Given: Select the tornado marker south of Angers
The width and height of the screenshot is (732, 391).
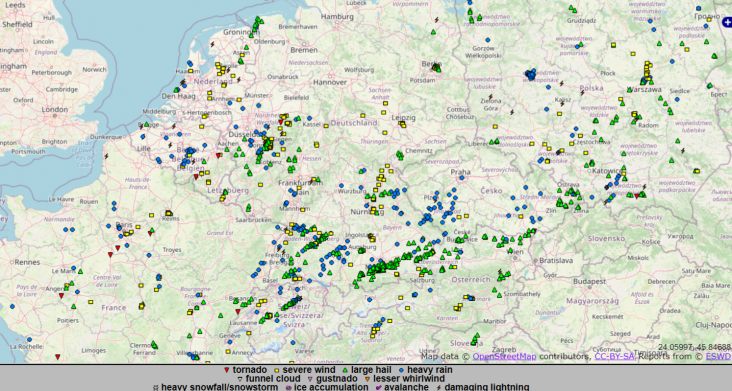Looking at the screenshot, I should pos(61,295).
